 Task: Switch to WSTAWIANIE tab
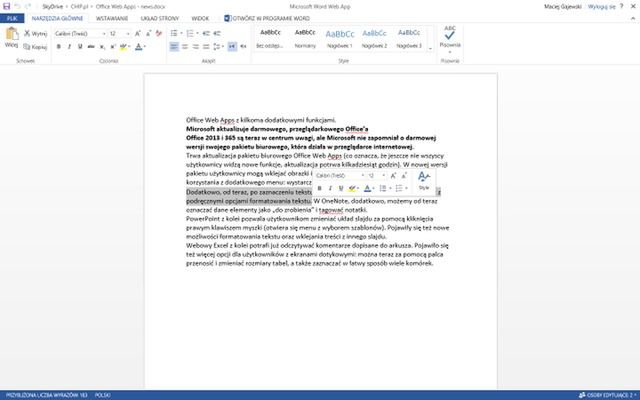pos(112,18)
